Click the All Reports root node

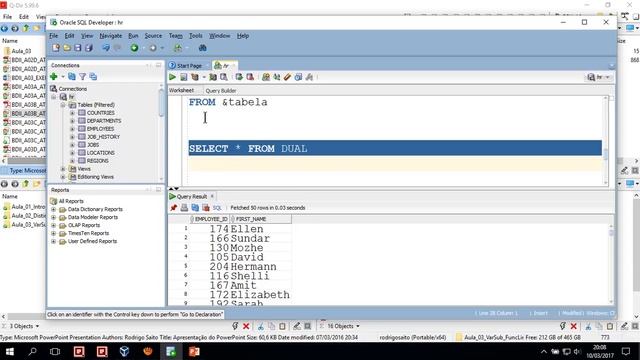[71, 201]
